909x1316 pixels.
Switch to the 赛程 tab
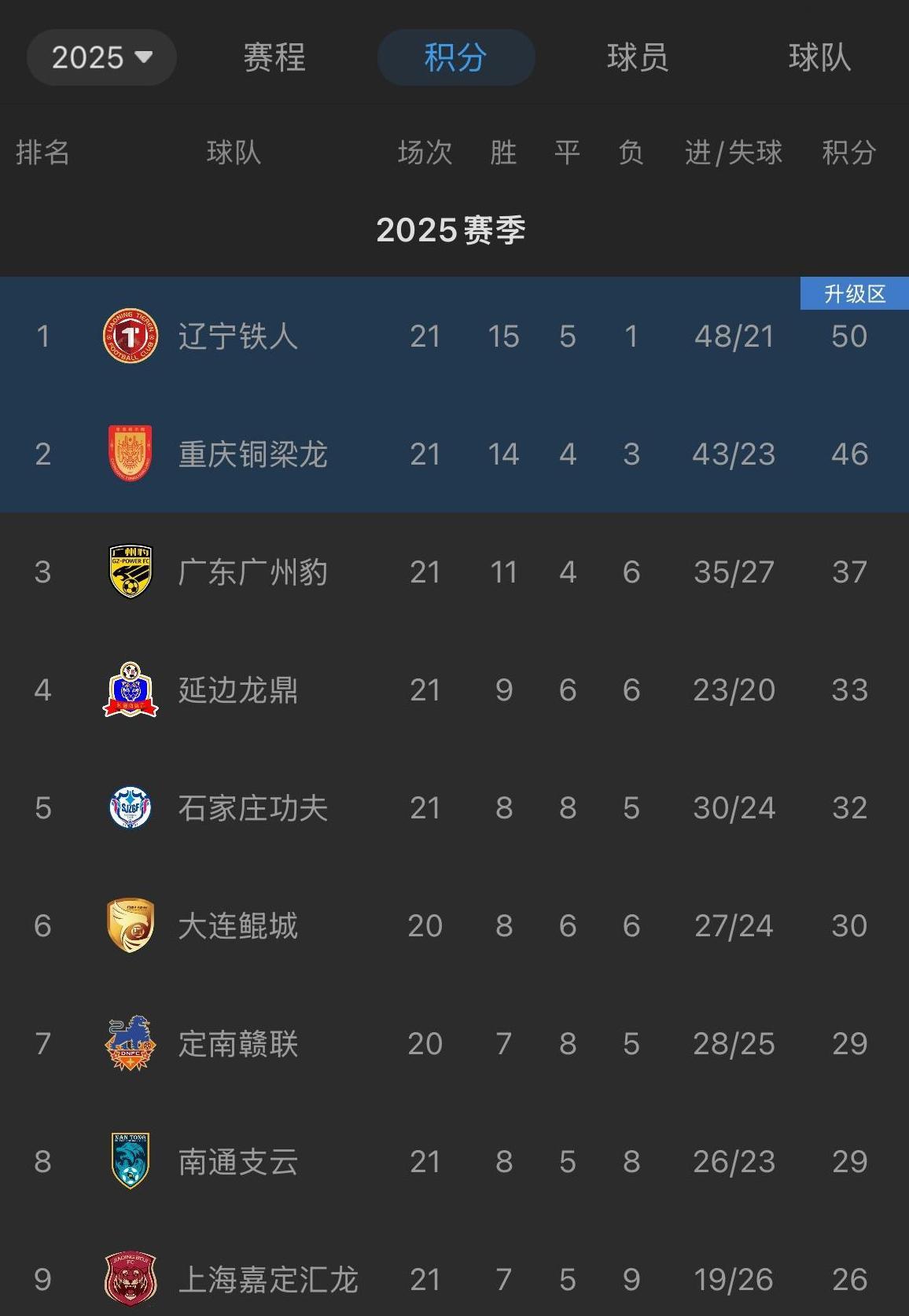[x=274, y=57]
